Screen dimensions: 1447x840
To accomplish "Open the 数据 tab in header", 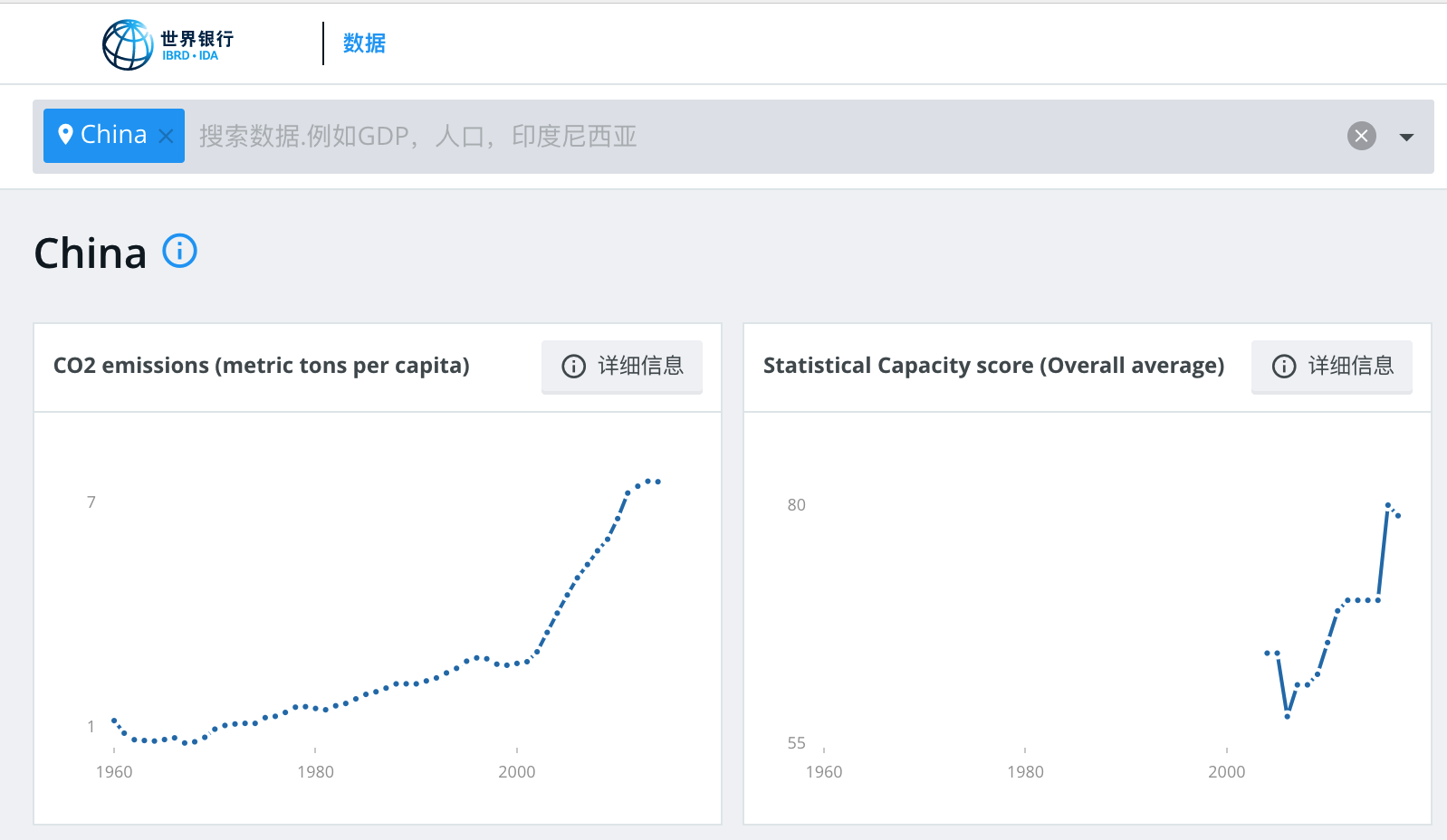I will click(x=364, y=43).
